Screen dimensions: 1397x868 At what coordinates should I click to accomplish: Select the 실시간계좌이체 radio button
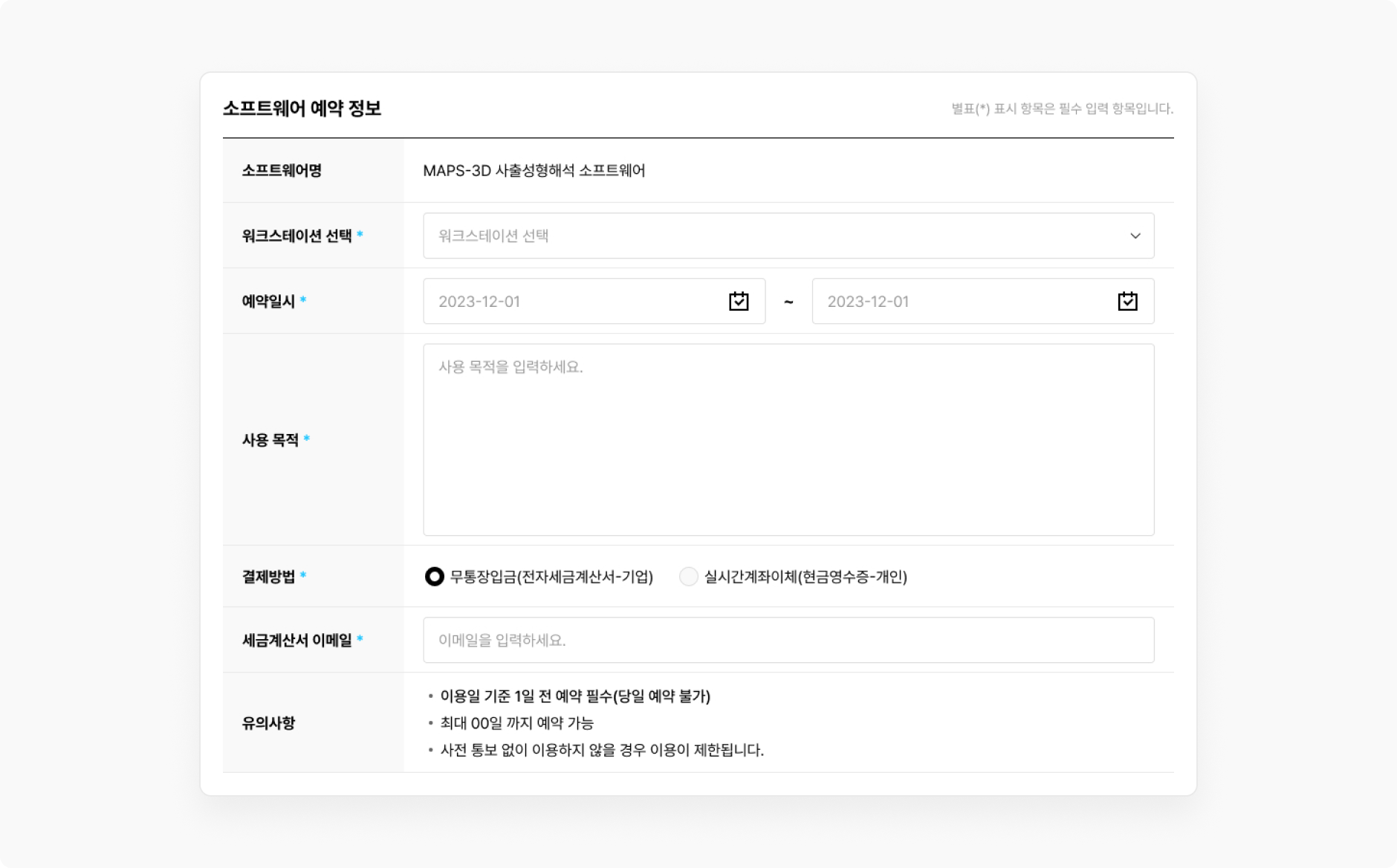[x=689, y=577]
